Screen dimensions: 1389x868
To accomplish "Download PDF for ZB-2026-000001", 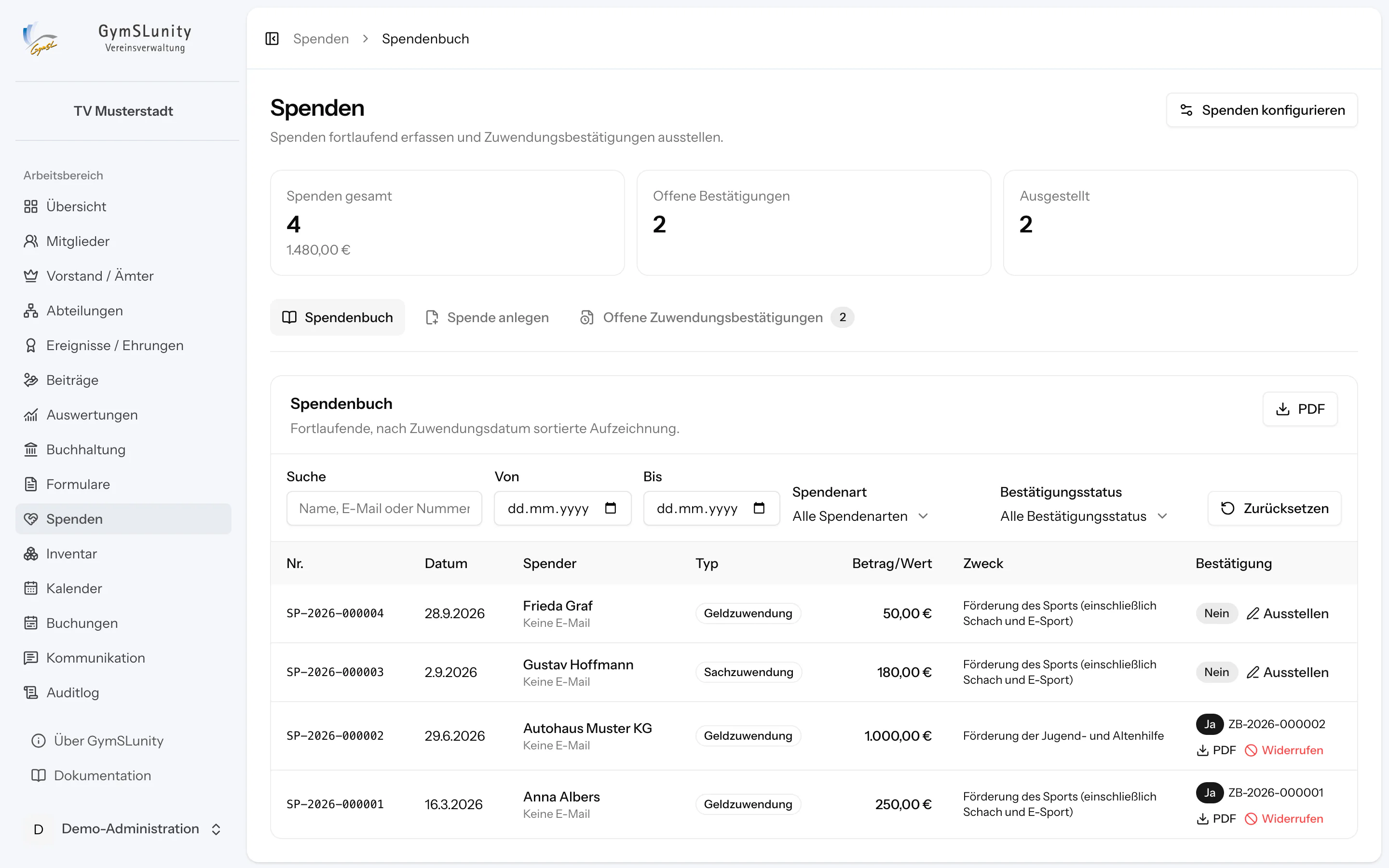I will pos(1216,819).
